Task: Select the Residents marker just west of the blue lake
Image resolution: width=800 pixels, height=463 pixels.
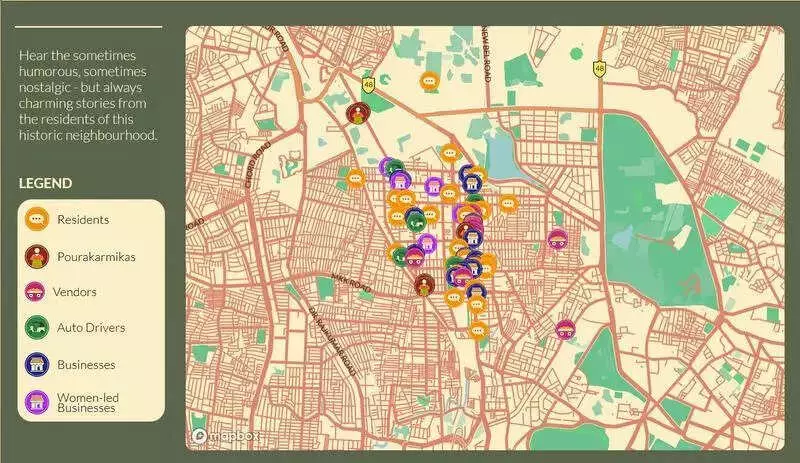Action: (x=450, y=153)
